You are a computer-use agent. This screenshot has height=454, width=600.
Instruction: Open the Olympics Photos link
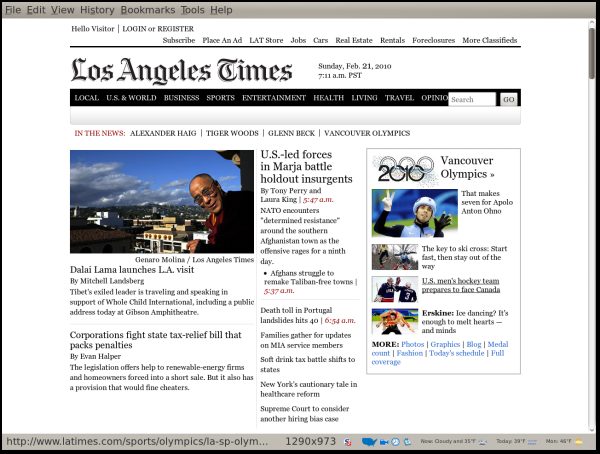(x=412, y=344)
